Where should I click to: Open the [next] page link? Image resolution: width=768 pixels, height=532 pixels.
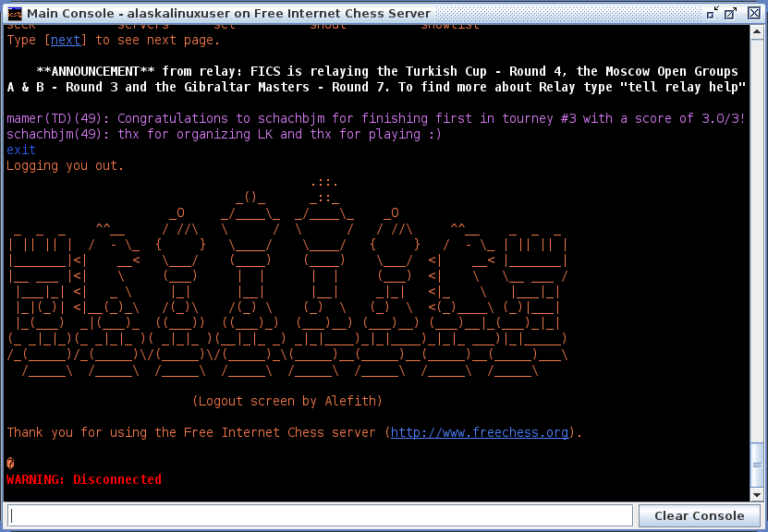point(65,40)
